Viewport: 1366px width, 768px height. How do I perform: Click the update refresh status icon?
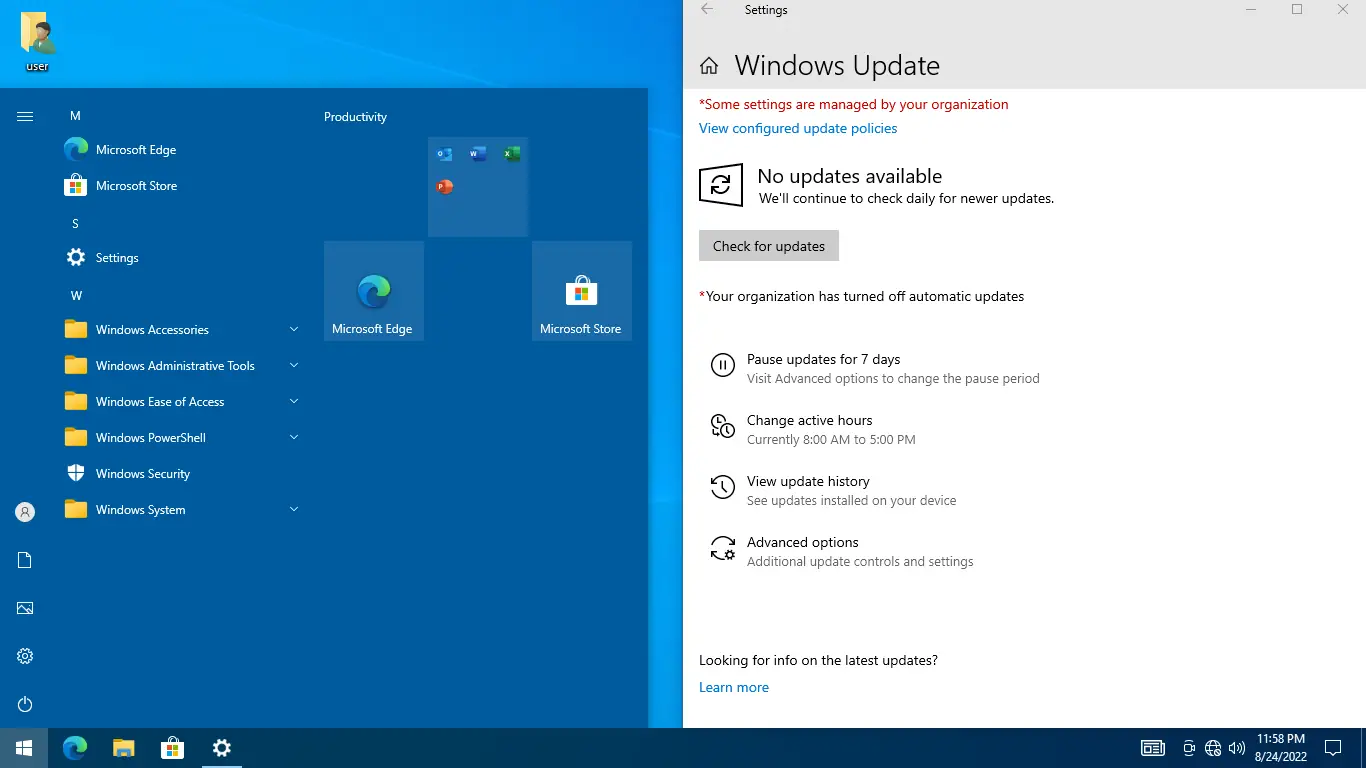coord(721,185)
